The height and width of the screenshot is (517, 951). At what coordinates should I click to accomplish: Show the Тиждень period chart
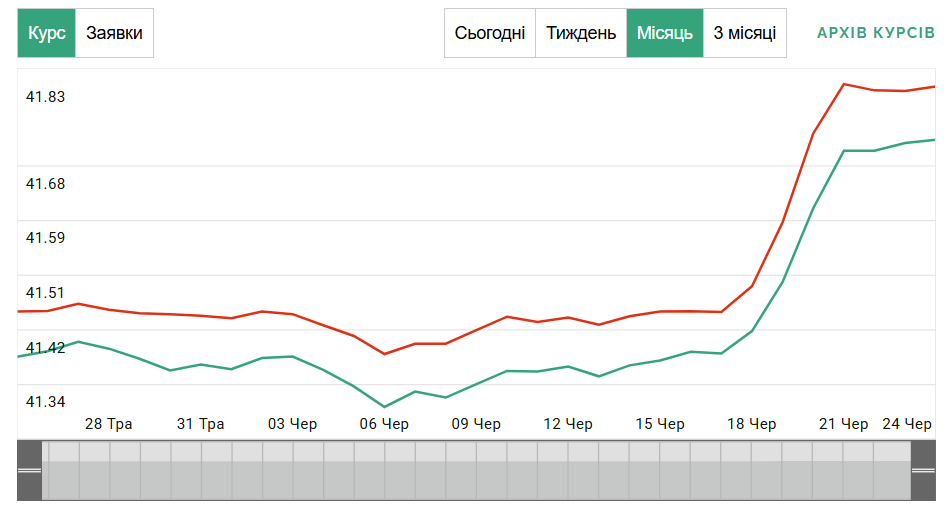click(x=581, y=33)
